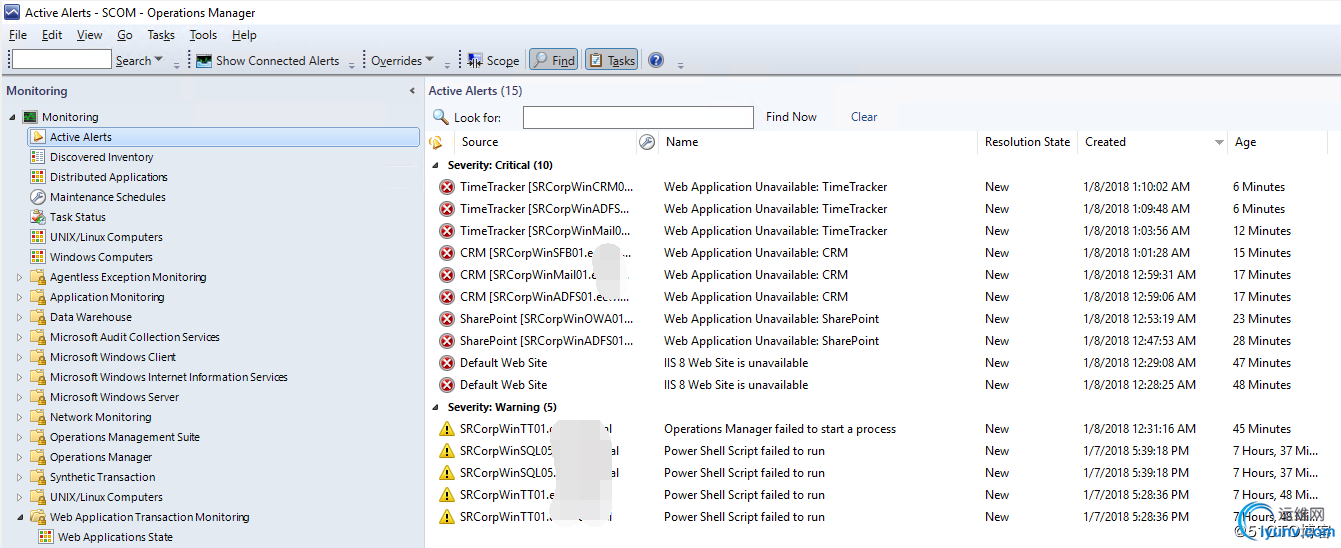Image resolution: width=1341 pixels, height=548 pixels.
Task: Open the Tasks menu
Action: (x=161, y=35)
